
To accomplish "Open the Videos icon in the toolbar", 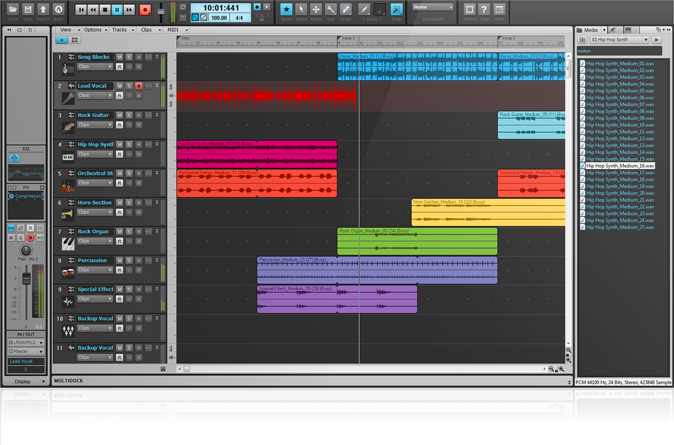I will tap(469, 9).
